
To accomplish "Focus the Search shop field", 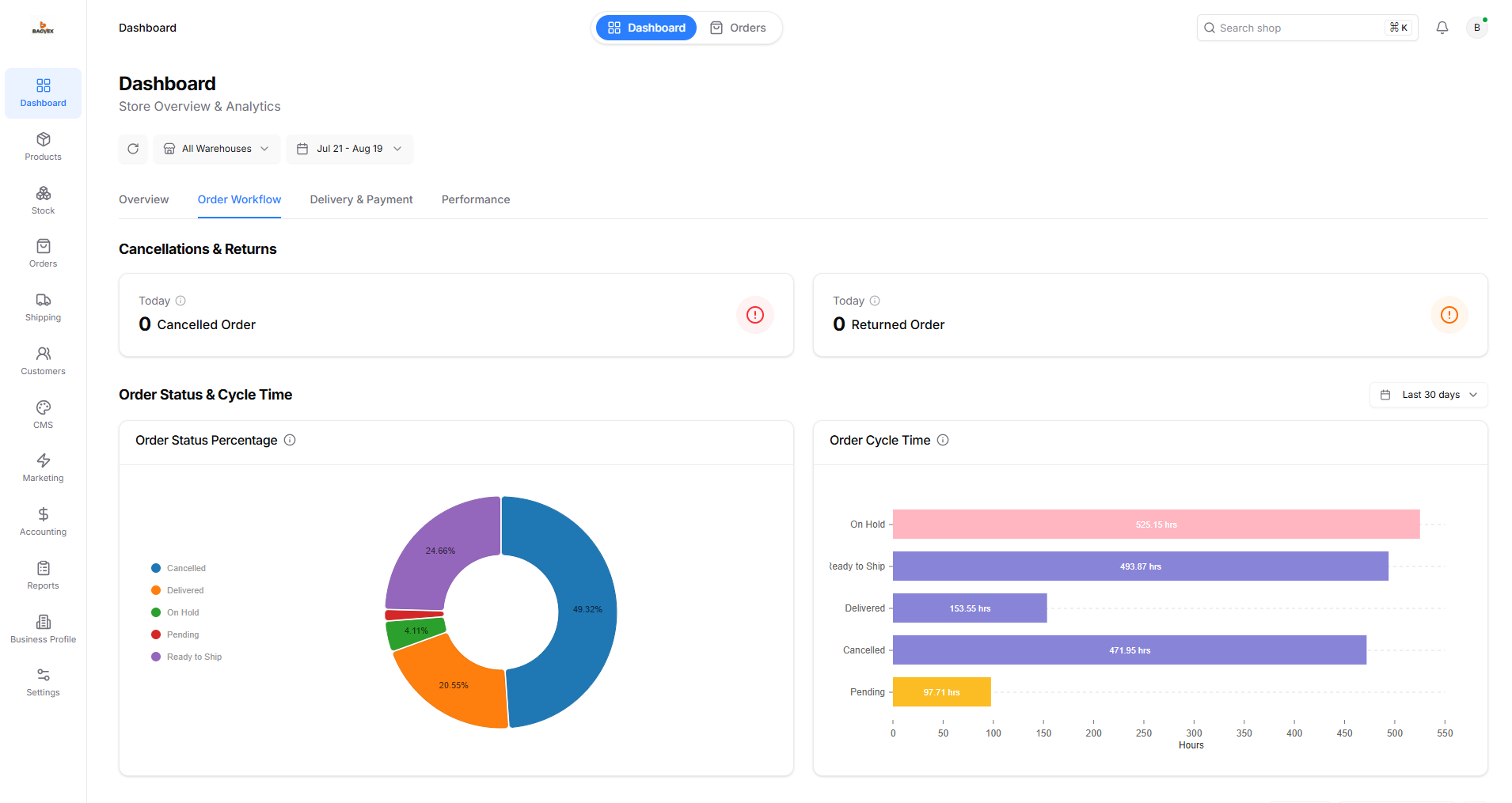I will tap(1307, 28).
